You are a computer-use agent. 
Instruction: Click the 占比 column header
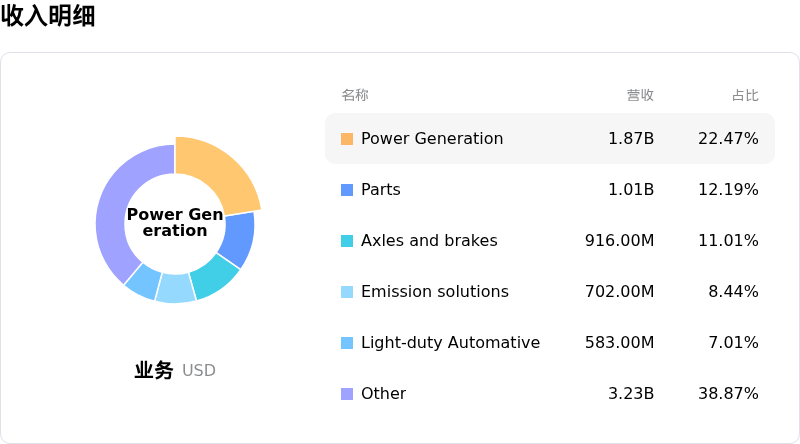click(x=745, y=95)
